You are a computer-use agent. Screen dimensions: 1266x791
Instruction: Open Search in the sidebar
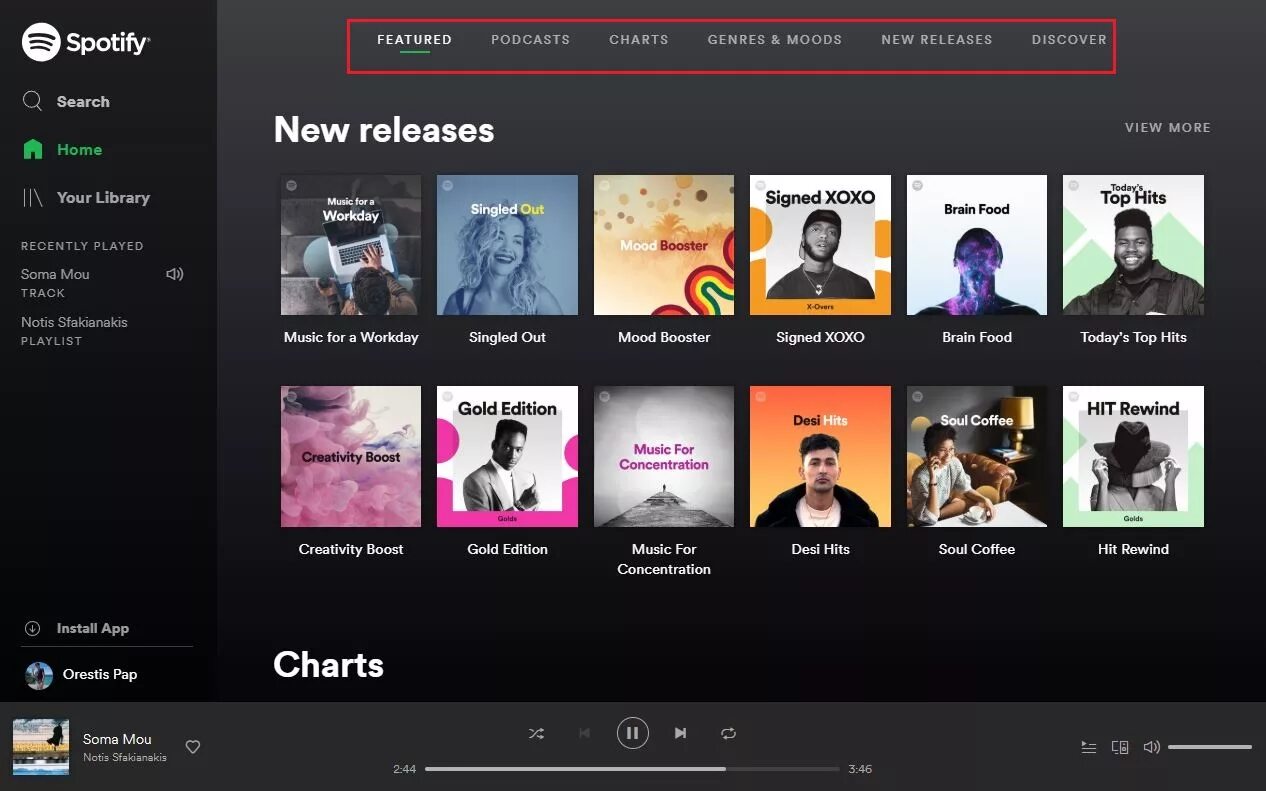click(x=66, y=101)
